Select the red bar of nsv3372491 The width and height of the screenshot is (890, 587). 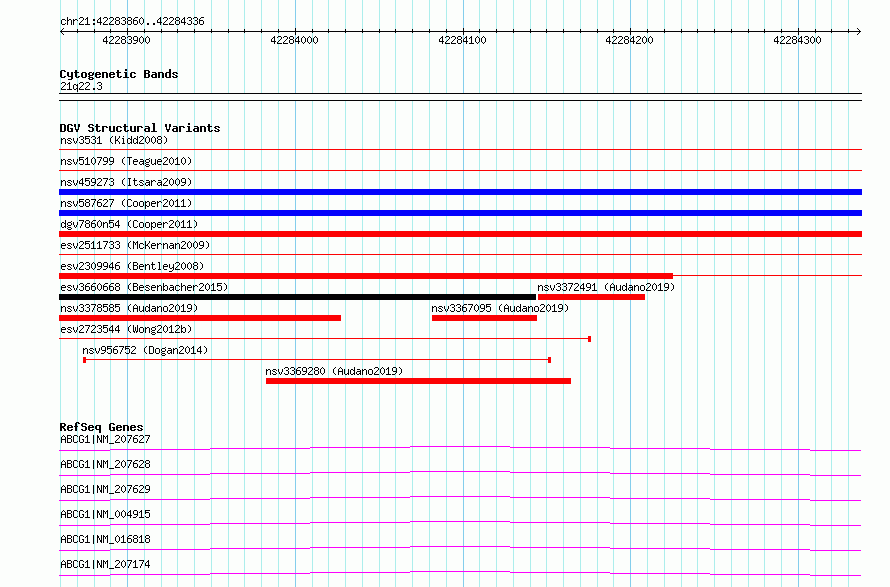click(x=591, y=297)
